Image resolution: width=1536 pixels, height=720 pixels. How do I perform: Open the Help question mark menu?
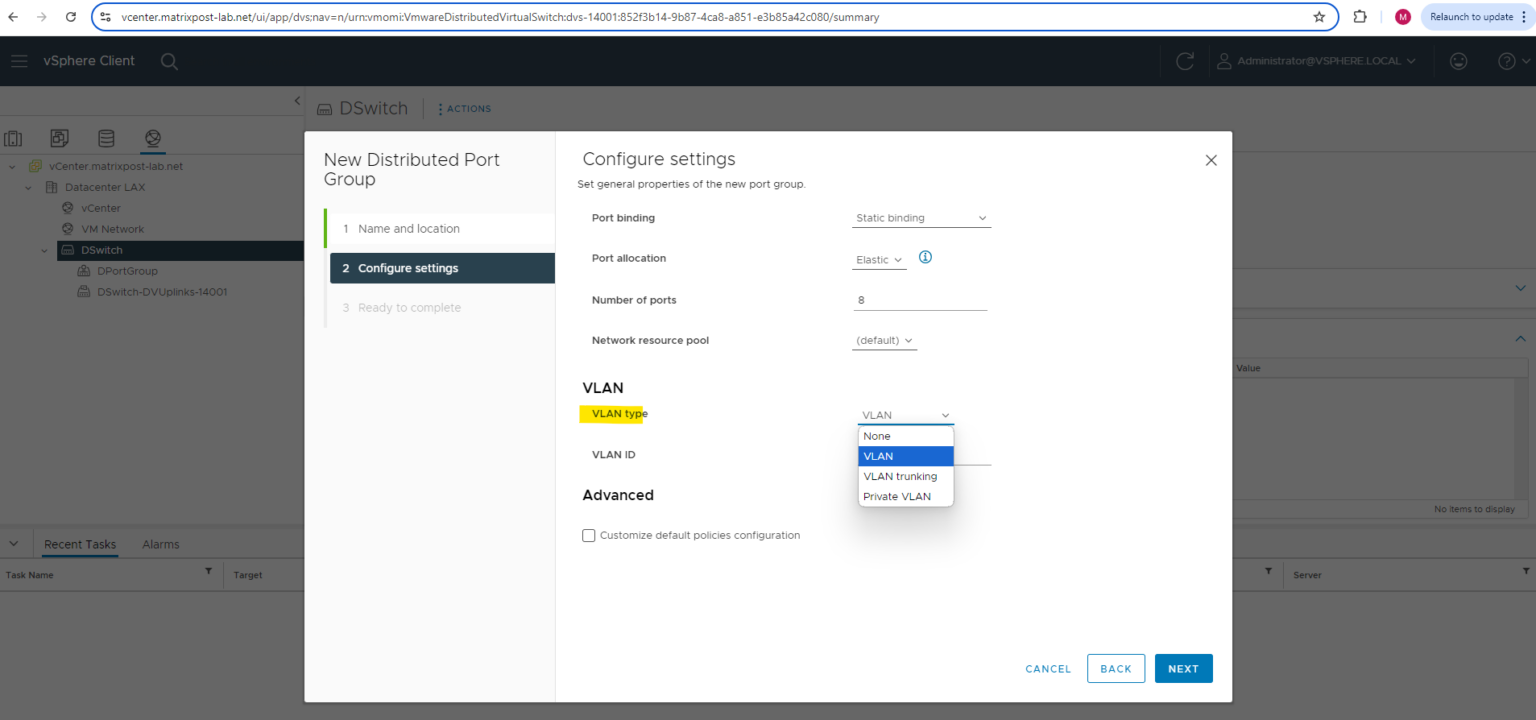pos(1505,61)
